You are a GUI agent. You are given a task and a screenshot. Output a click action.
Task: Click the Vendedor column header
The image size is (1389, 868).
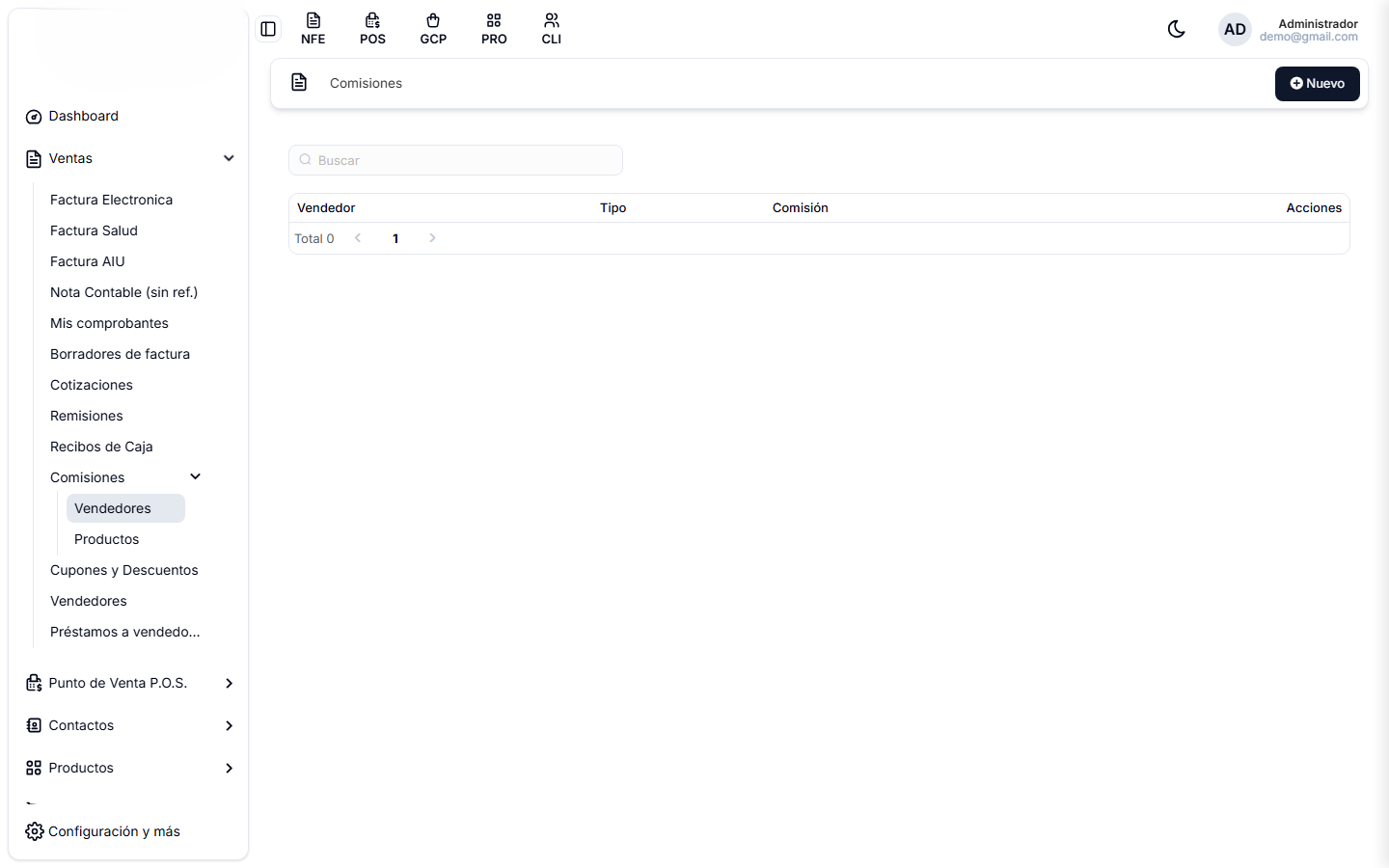326,207
